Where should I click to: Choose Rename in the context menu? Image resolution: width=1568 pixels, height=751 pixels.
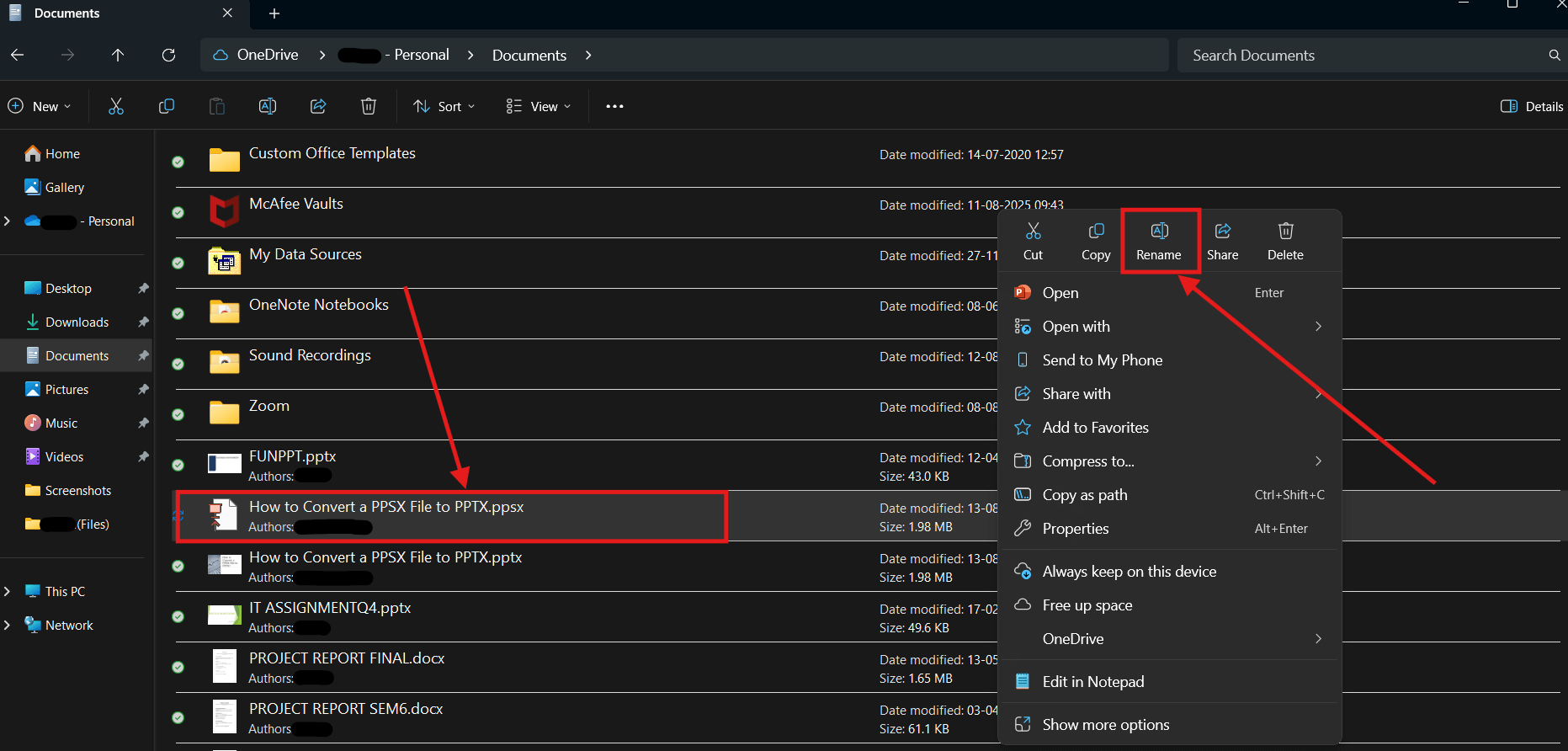[x=1159, y=241]
